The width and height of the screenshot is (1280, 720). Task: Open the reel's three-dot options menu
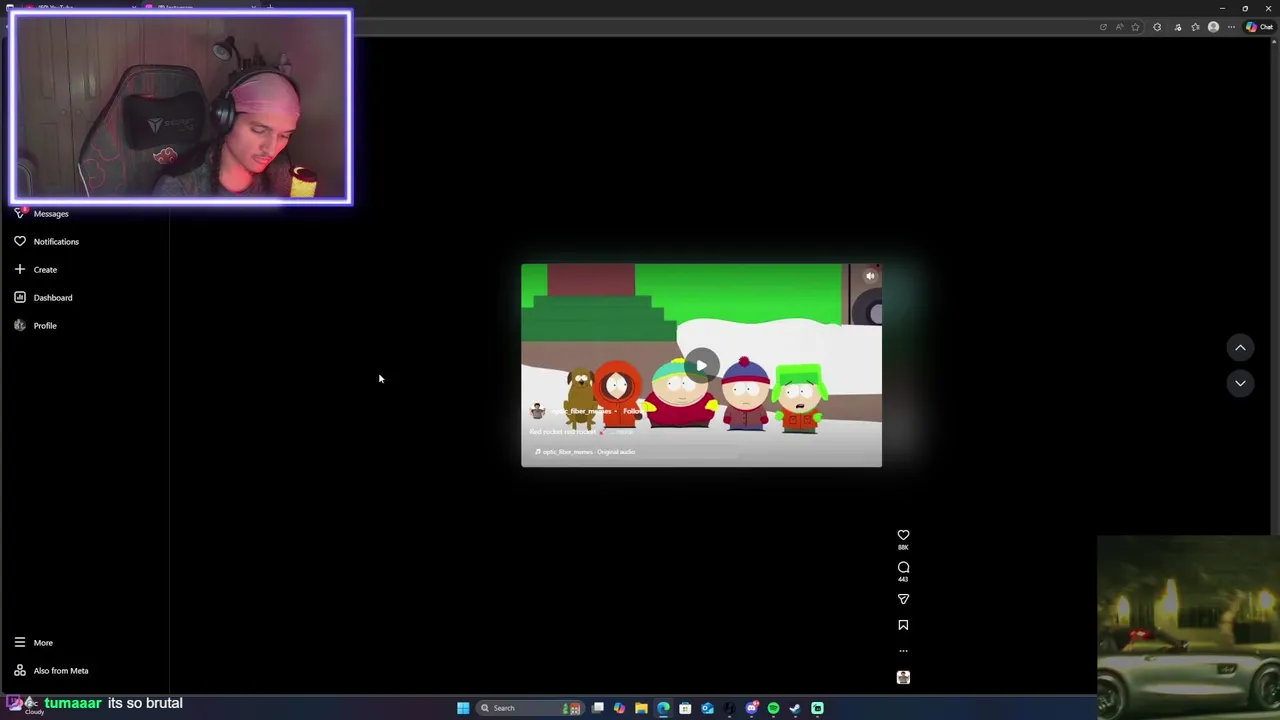click(x=903, y=651)
